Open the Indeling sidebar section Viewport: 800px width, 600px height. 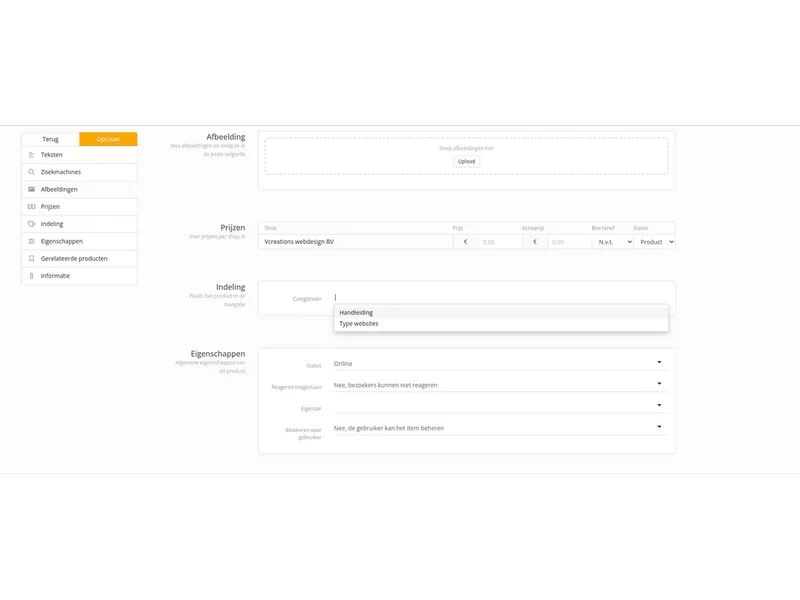pos(80,224)
